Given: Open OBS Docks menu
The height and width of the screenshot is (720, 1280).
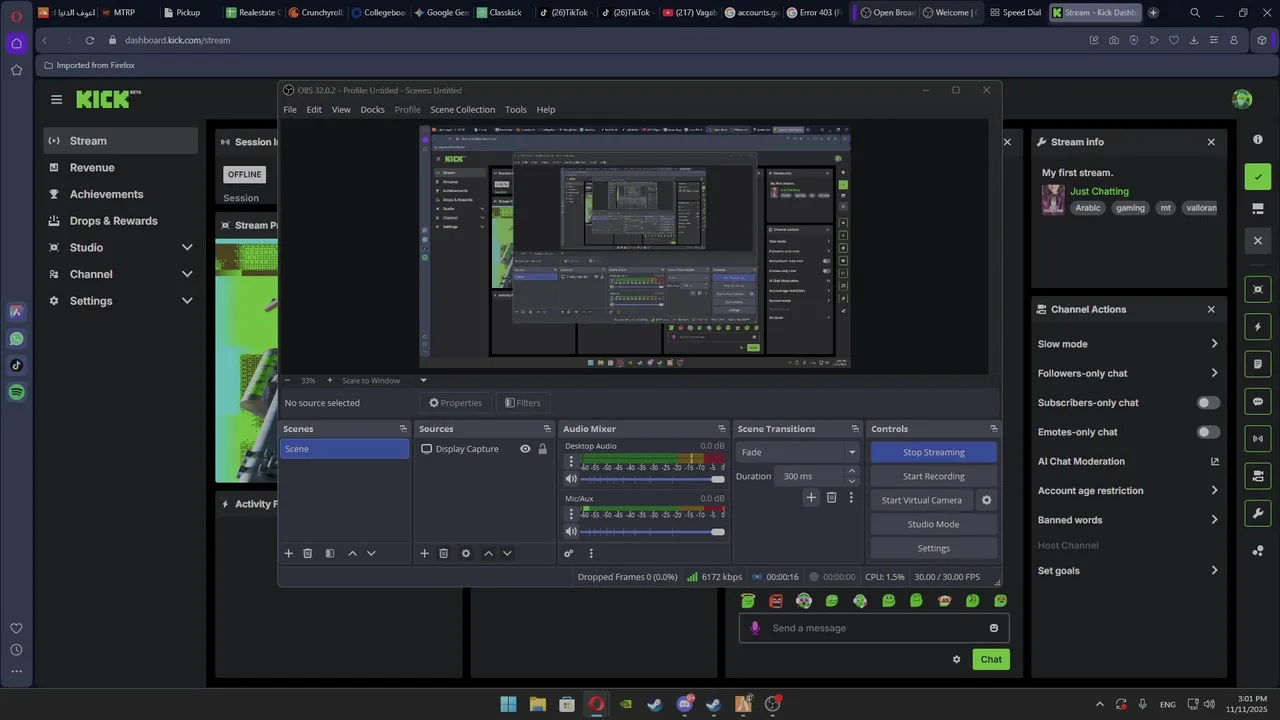Looking at the screenshot, I should (372, 110).
